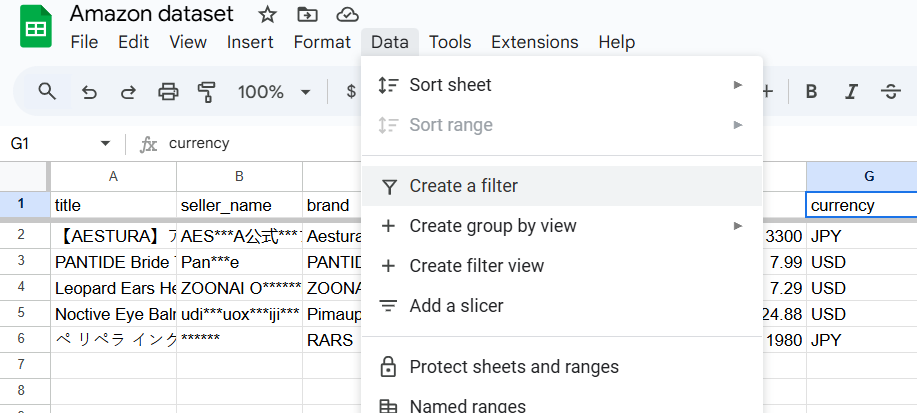
Task: Check the cloud document status icon
Action: (347, 15)
